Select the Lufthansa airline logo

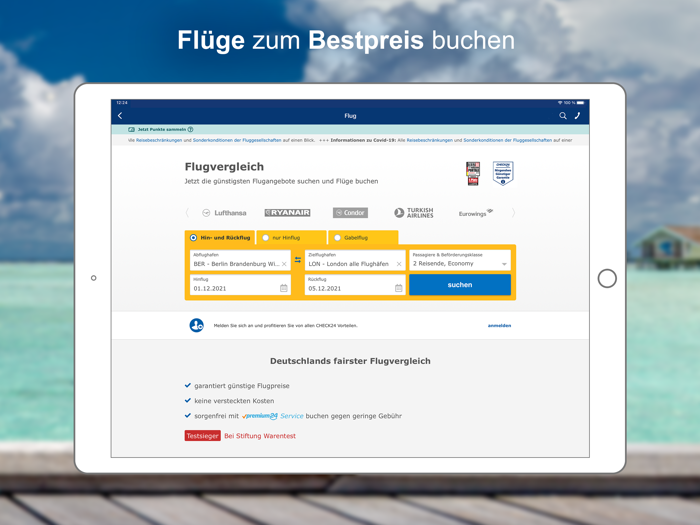(x=224, y=213)
